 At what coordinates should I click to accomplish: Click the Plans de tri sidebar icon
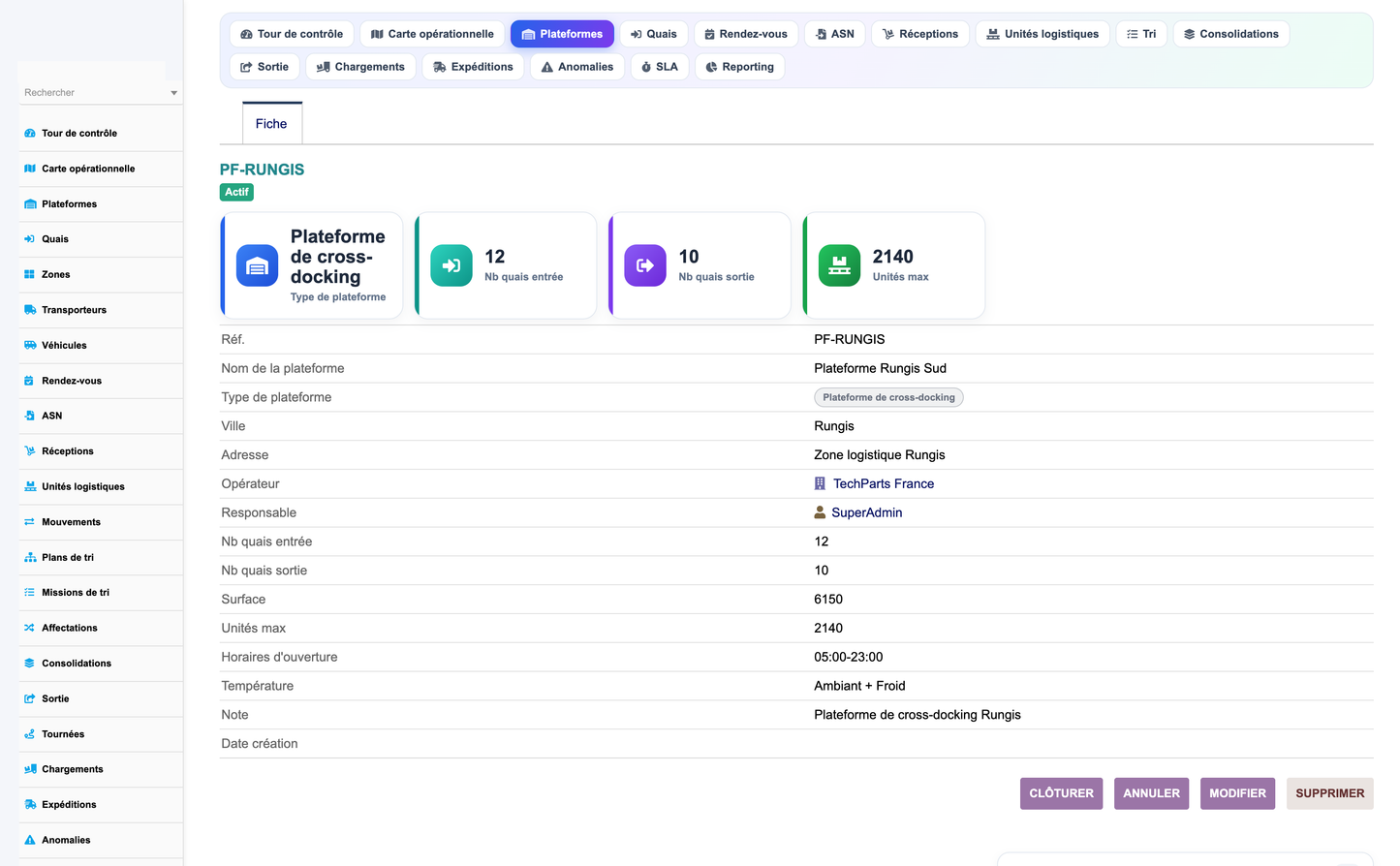30,558
